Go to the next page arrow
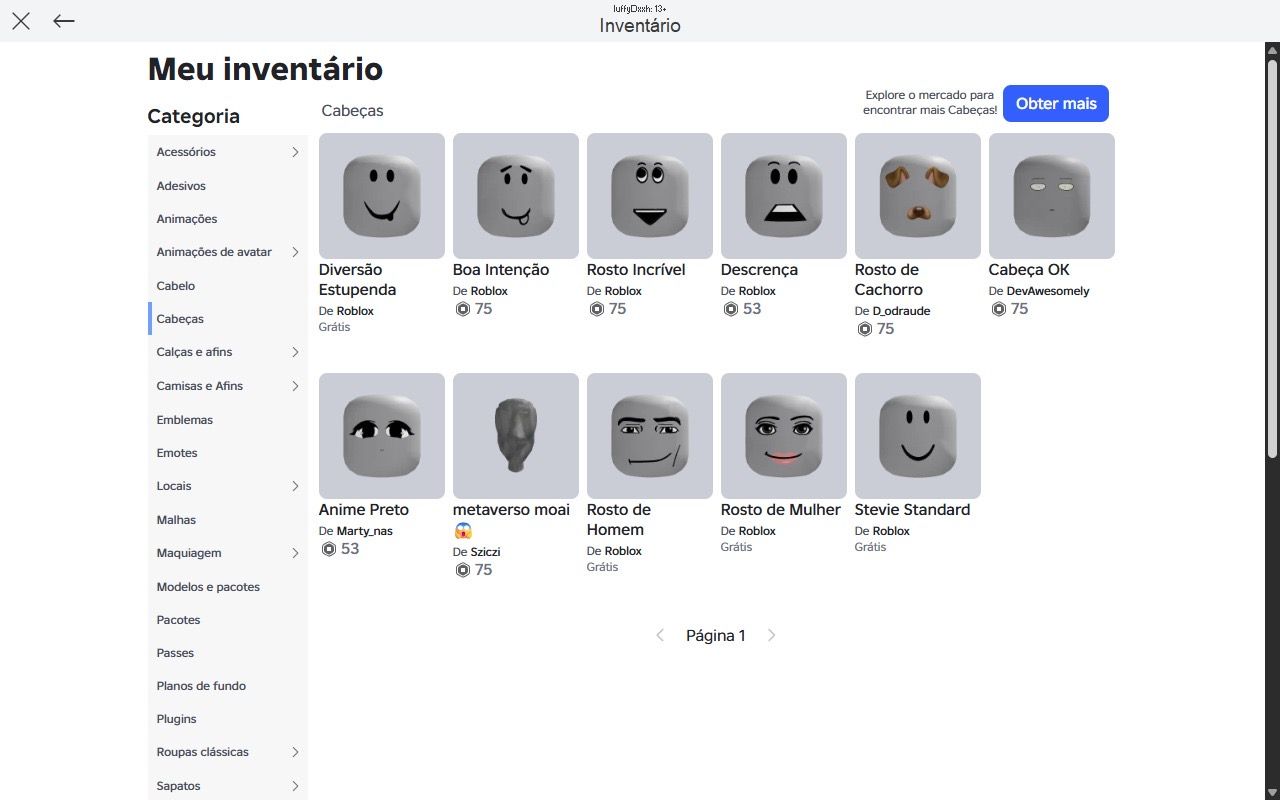Viewport: 1280px width, 800px height. click(x=771, y=636)
